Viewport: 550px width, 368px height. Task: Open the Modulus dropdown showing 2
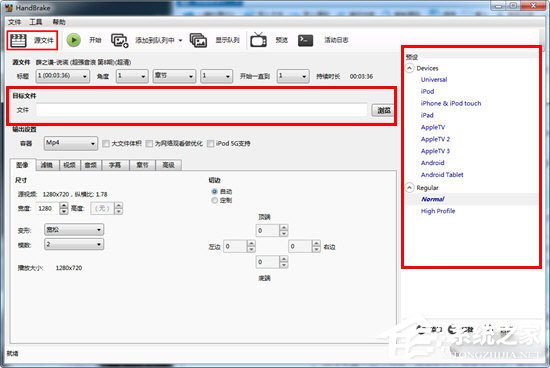74,244
